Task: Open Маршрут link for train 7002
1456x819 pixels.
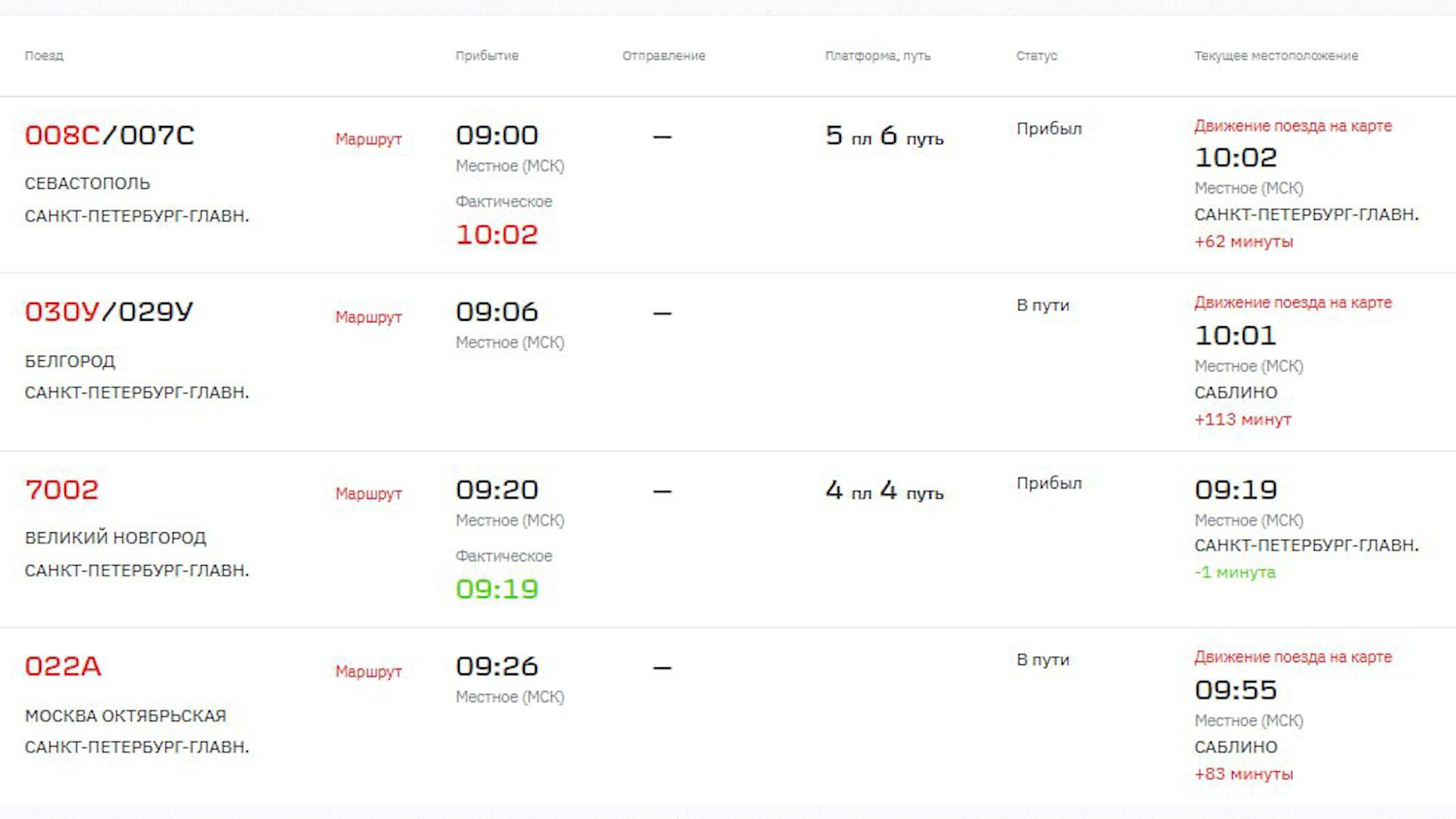Action: pyautogui.click(x=369, y=494)
